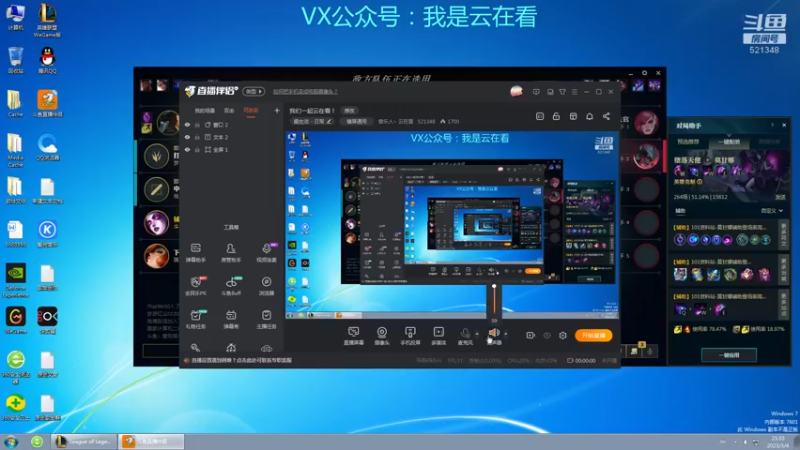
Task: Add the 手机投屏 phone casting source
Action: (410, 336)
